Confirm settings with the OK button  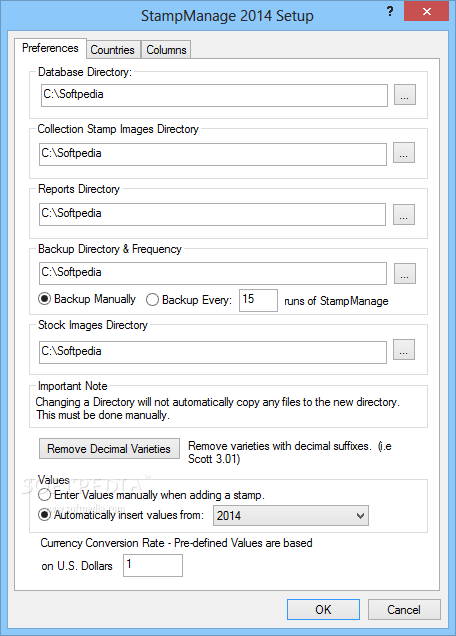click(x=323, y=610)
